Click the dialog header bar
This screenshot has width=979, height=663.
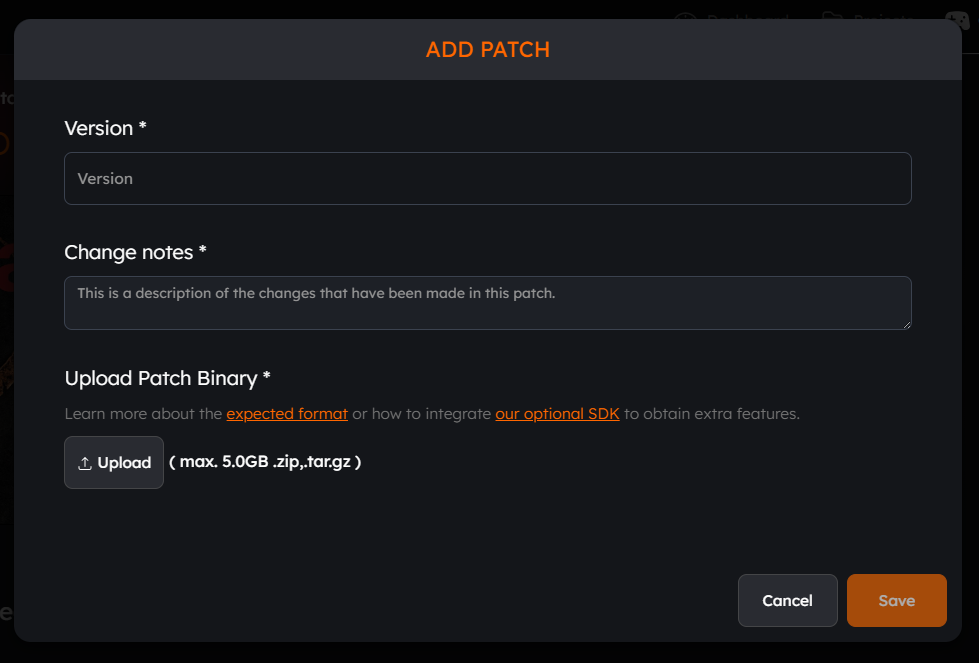click(488, 49)
